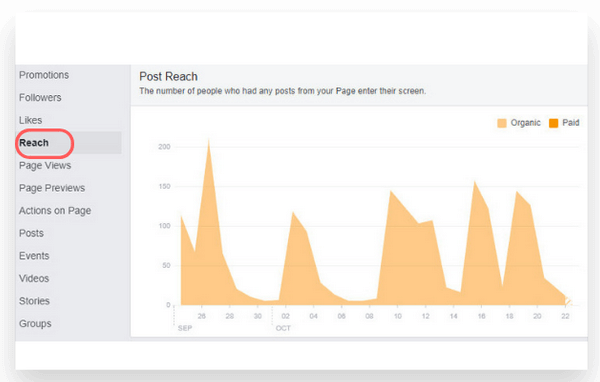Image resolution: width=600 pixels, height=382 pixels.
Task: Open Page Previews section
Action: click(52, 188)
